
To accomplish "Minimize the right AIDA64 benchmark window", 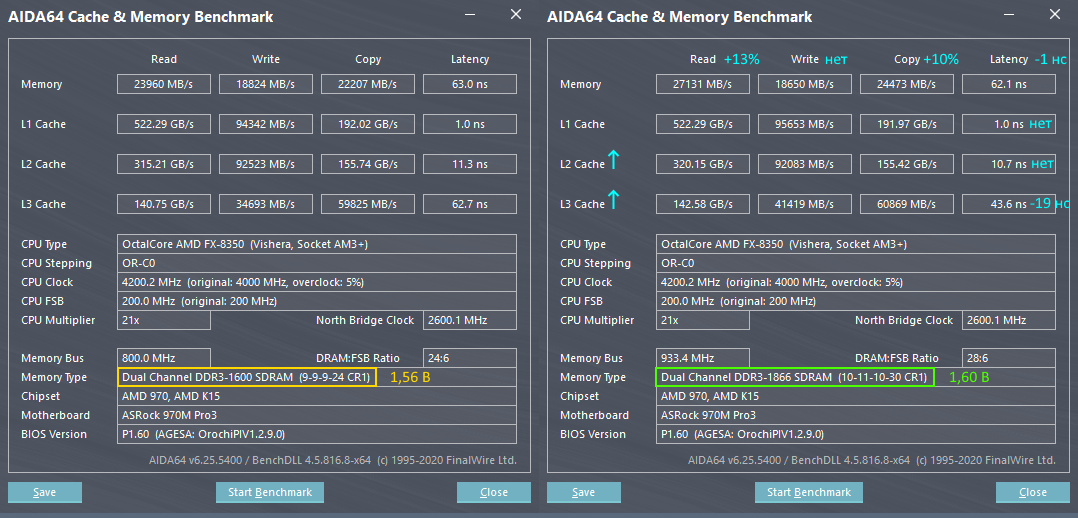I will pos(1009,15).
